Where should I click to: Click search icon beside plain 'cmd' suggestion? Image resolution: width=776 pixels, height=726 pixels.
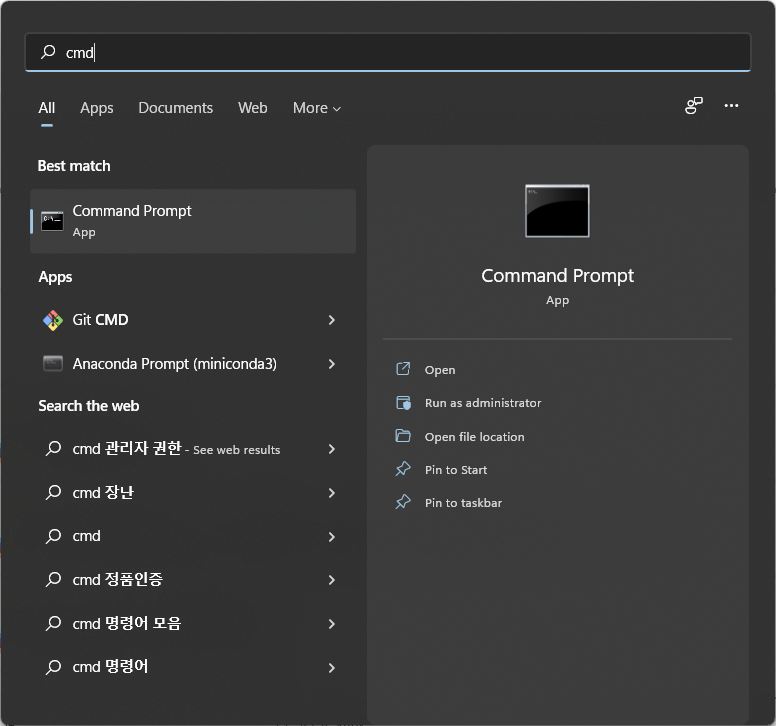[53, 536]
